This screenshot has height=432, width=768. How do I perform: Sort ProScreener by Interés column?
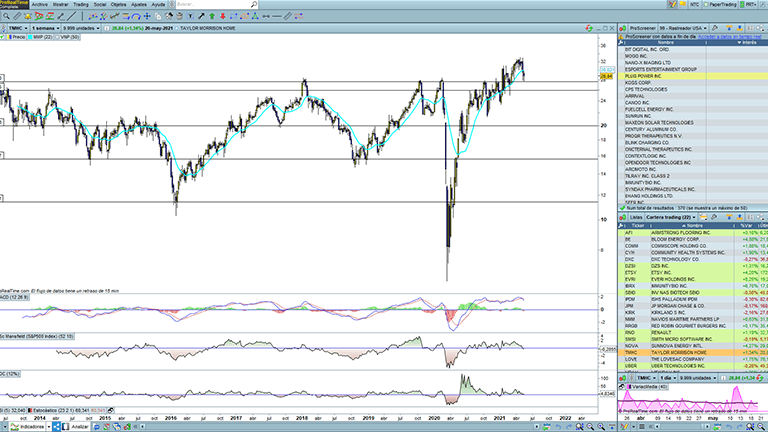coord(746,43)
